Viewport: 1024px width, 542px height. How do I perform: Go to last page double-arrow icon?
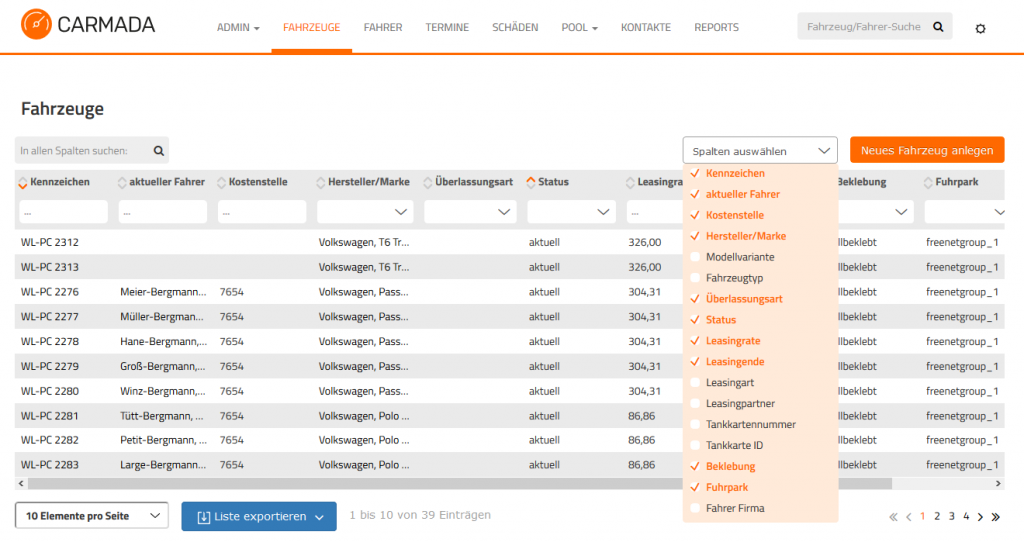tap(995, 517)
